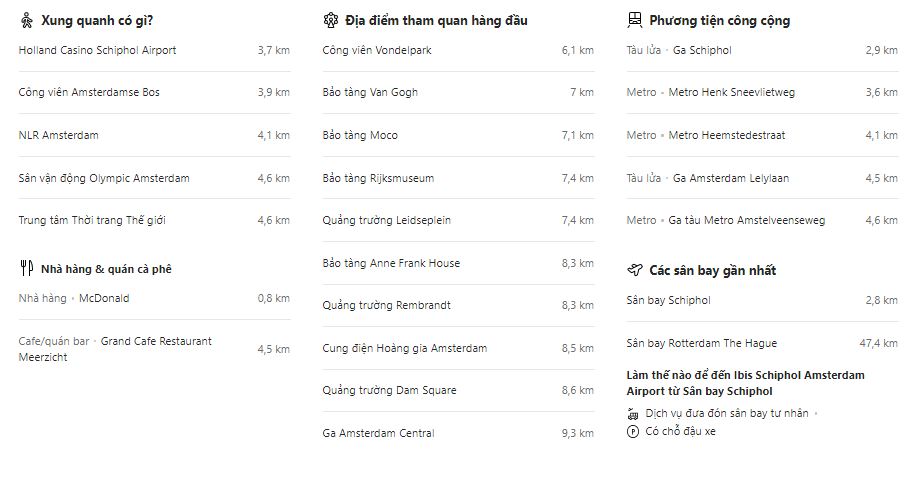Click the Công viên Vondelpark entry
The height and width of the screenshot is (481, 915).
click(x=377, y=50)
